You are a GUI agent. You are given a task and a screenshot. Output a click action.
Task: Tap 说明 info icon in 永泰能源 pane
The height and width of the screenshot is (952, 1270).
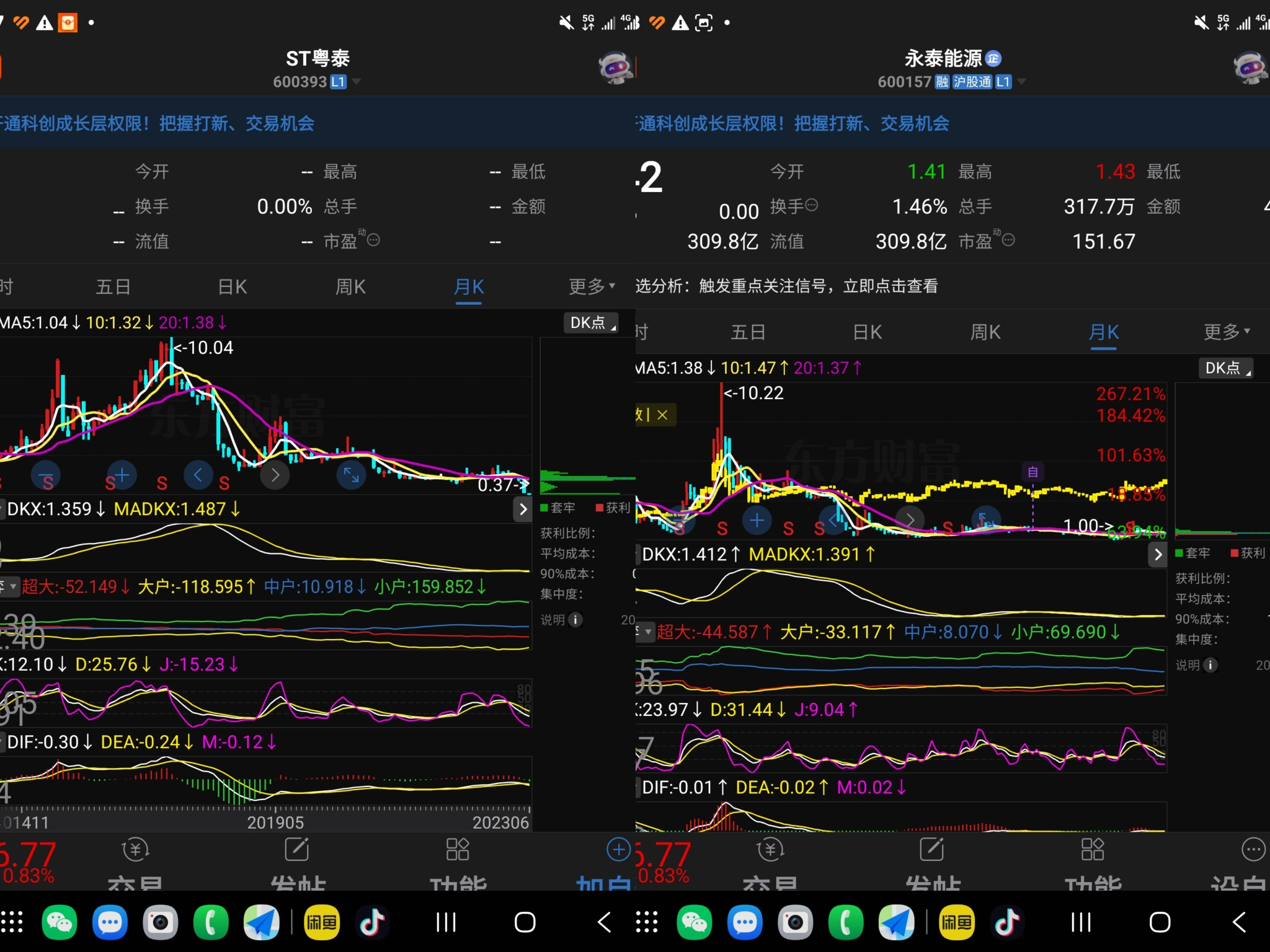pyautogui.click(x=1210, y=665)
